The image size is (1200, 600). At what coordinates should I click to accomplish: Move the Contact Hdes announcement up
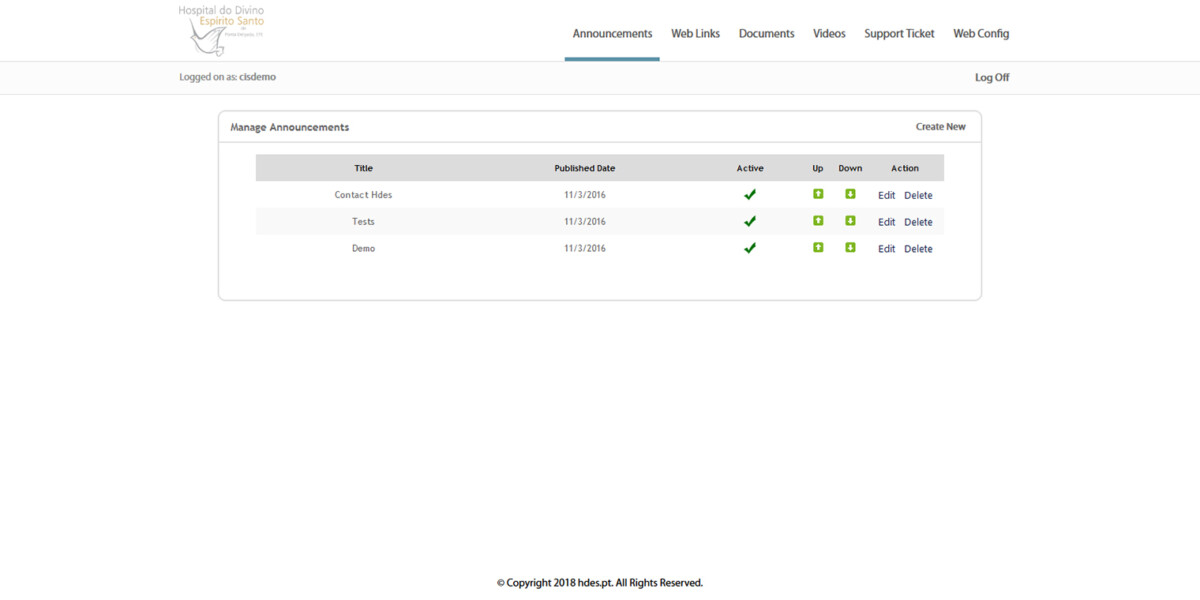pos(817,194)
